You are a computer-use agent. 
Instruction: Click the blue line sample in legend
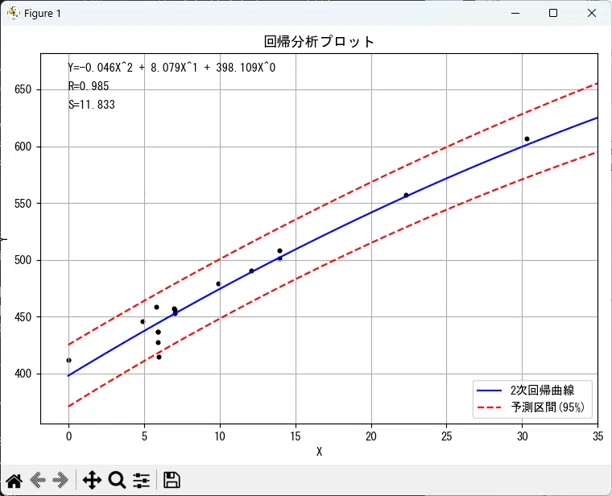[489, 390]
